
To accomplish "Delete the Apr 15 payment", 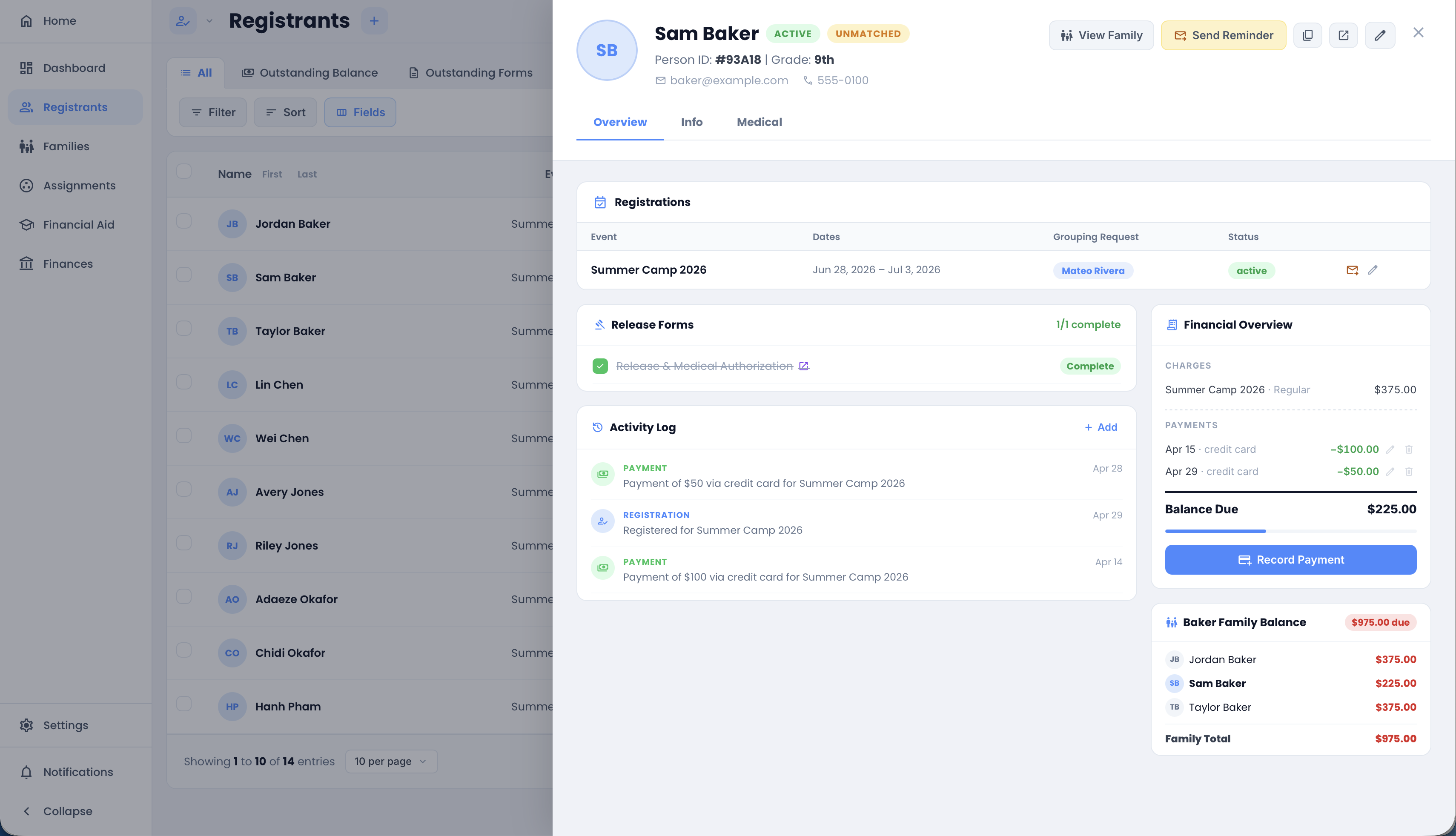I will point(1409,449).
